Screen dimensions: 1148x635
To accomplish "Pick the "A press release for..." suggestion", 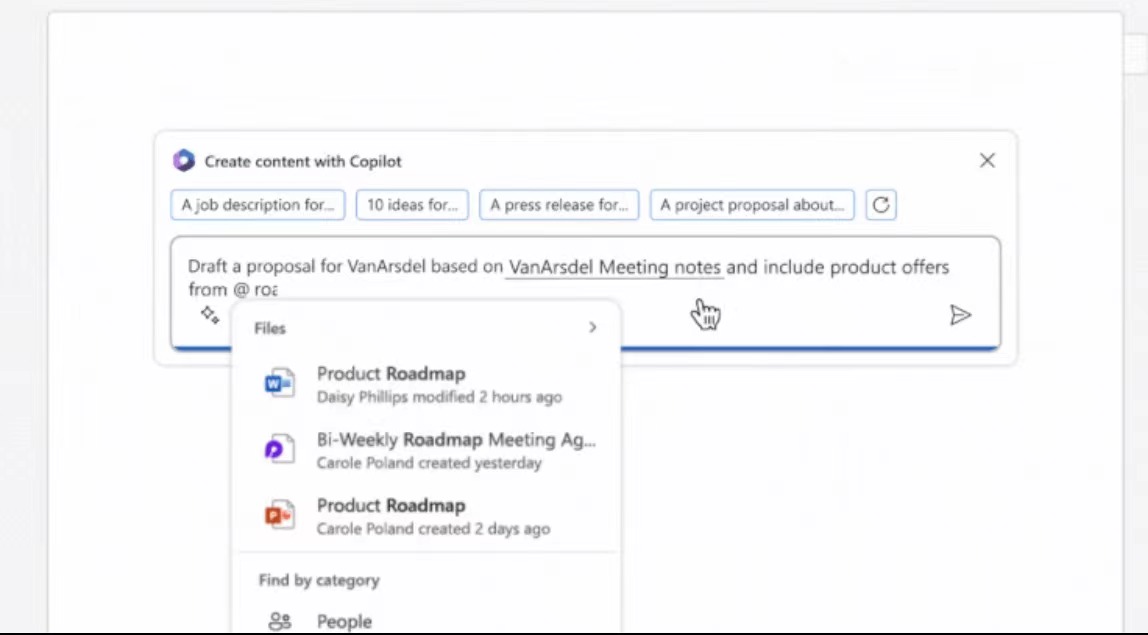I will (559, 205).
